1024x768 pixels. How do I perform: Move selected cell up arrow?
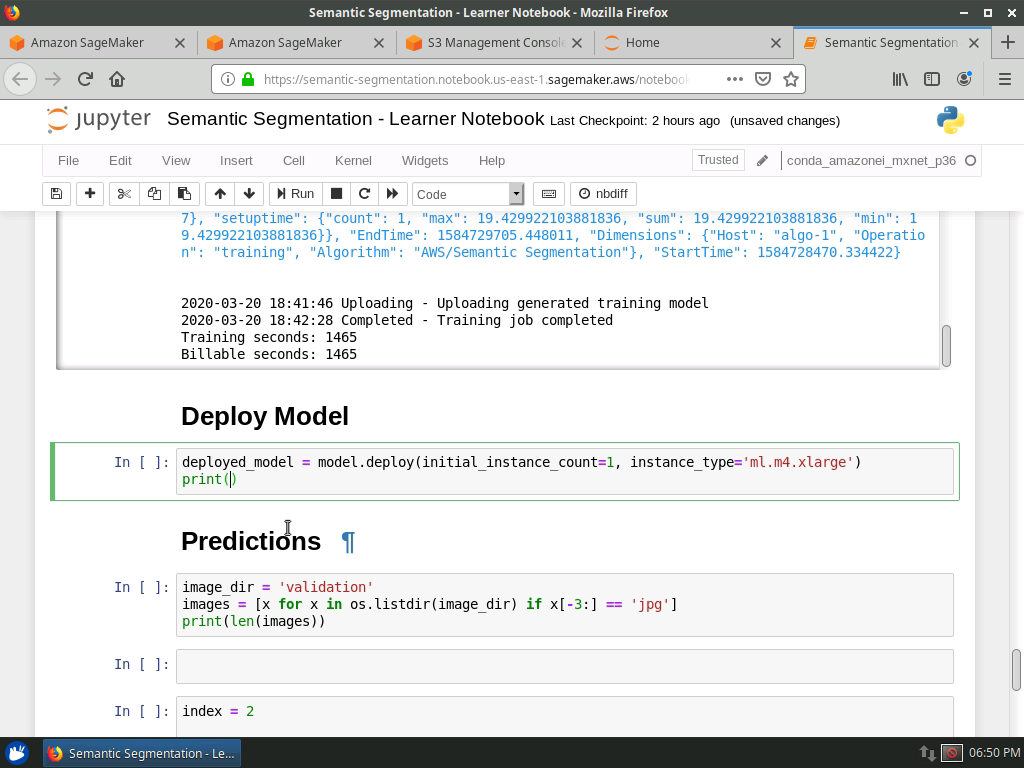[220, 194]
